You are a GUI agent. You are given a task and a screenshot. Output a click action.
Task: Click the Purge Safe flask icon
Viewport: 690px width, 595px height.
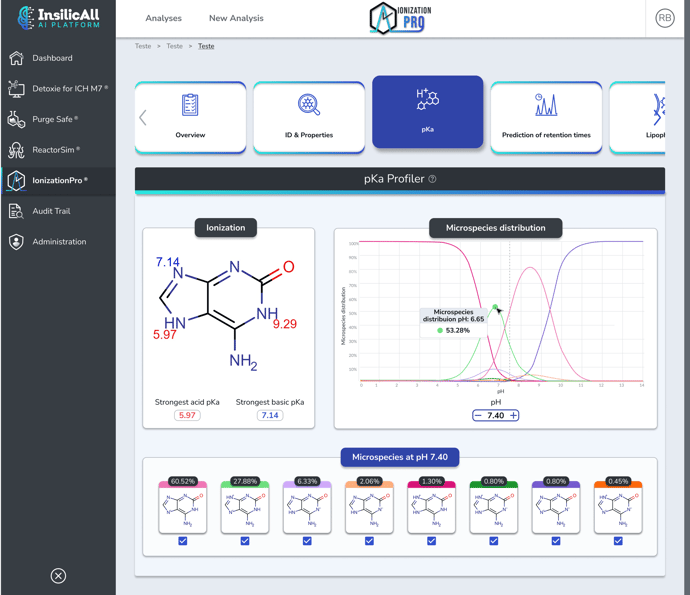pos(16,119)
